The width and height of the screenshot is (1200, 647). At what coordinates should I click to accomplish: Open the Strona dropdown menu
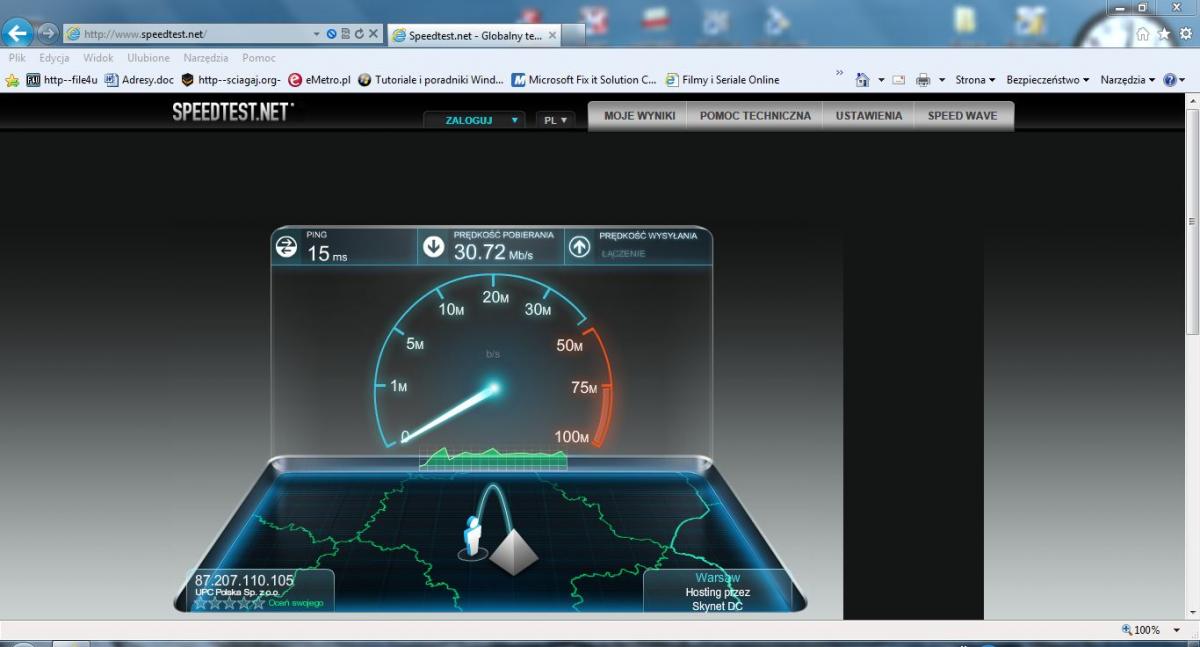[975, 80]
